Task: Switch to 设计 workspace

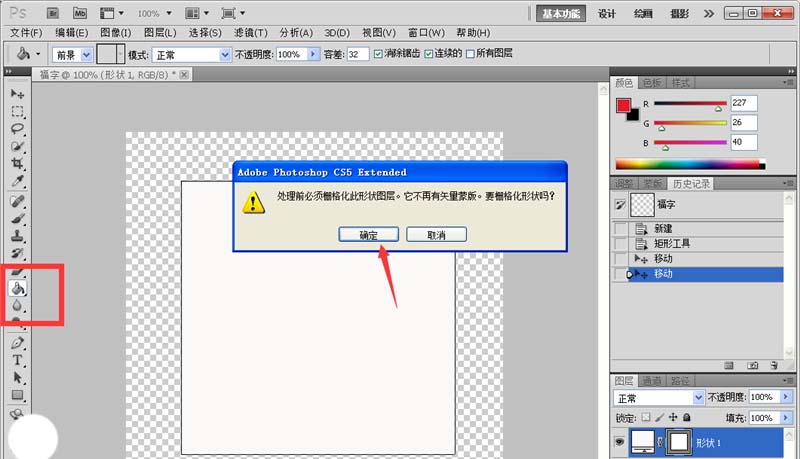Action: coord(607,14)
